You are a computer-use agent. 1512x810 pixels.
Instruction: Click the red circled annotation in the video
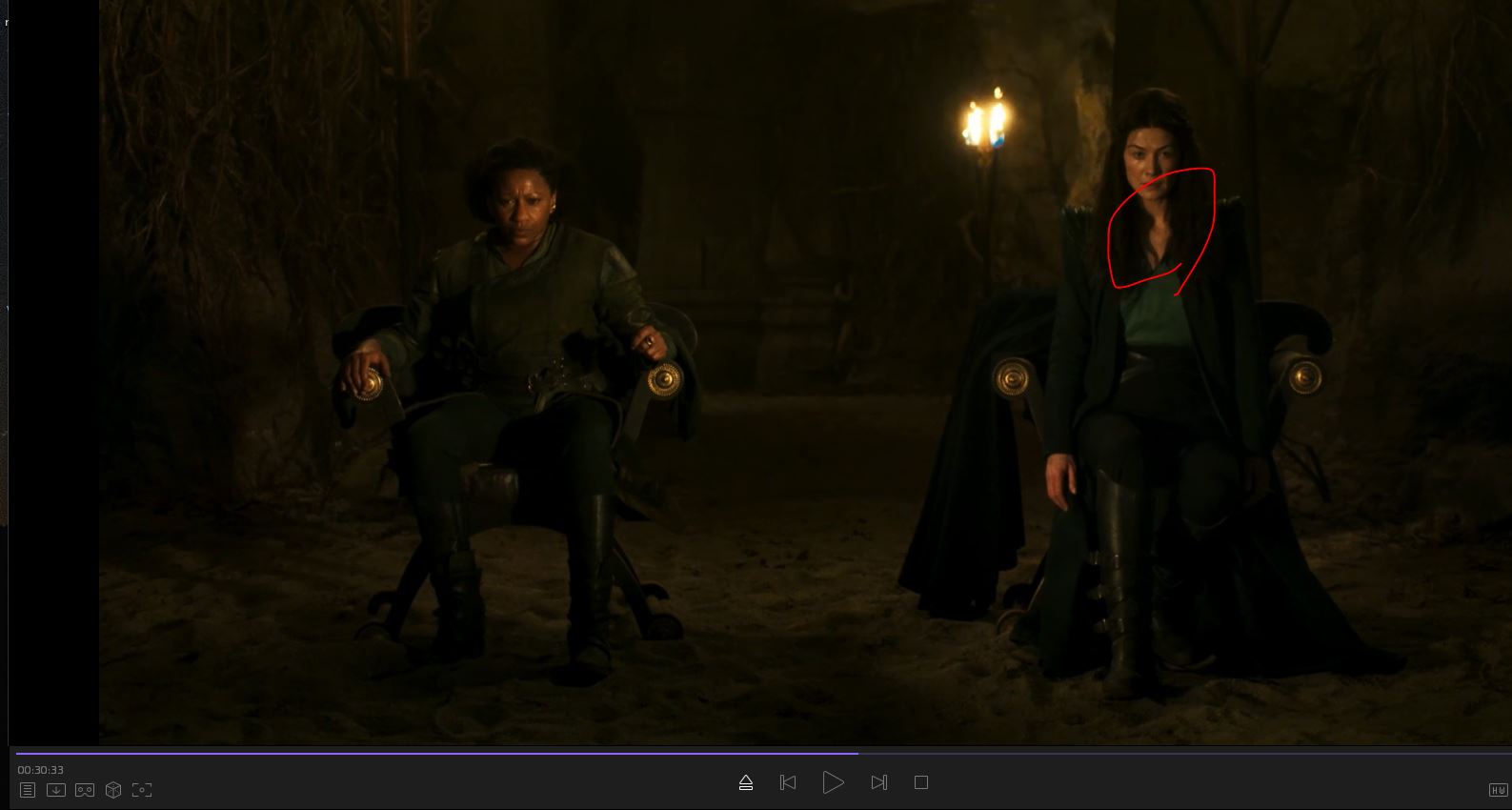pos(1162,229)
